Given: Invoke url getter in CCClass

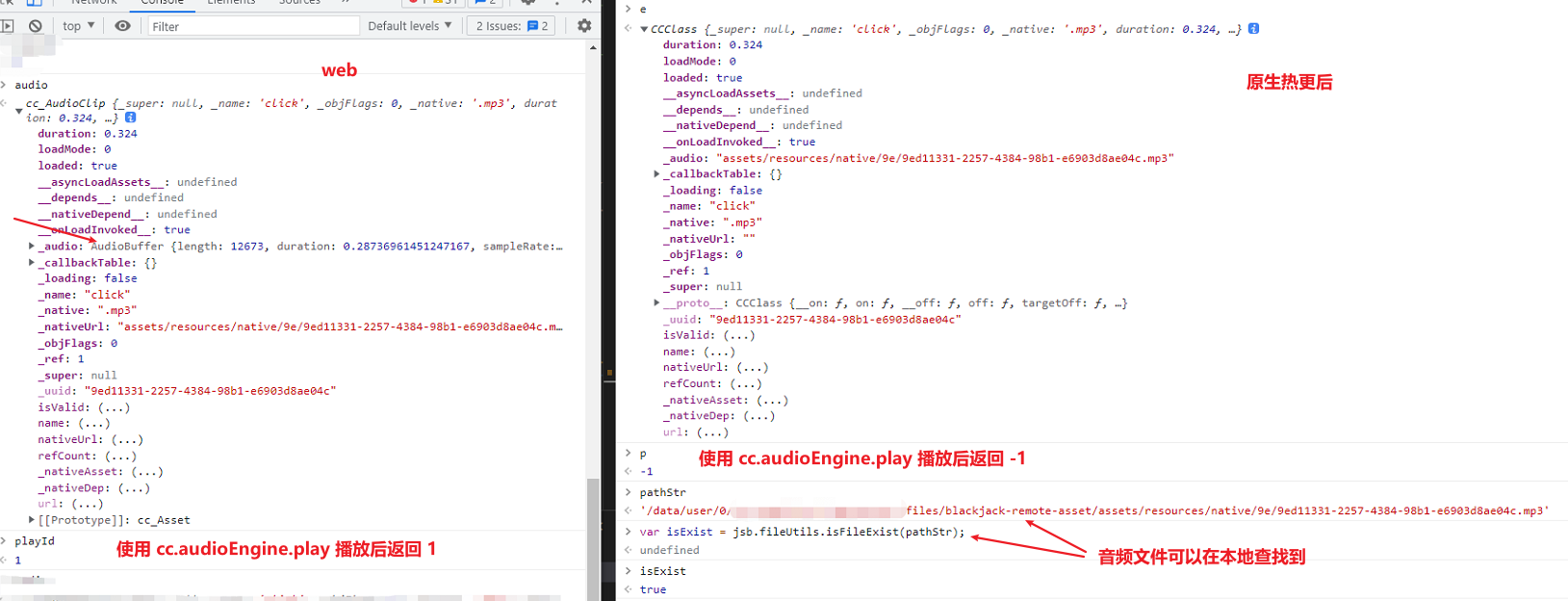Looking at the screenshot, I should (x=712, y=432).
